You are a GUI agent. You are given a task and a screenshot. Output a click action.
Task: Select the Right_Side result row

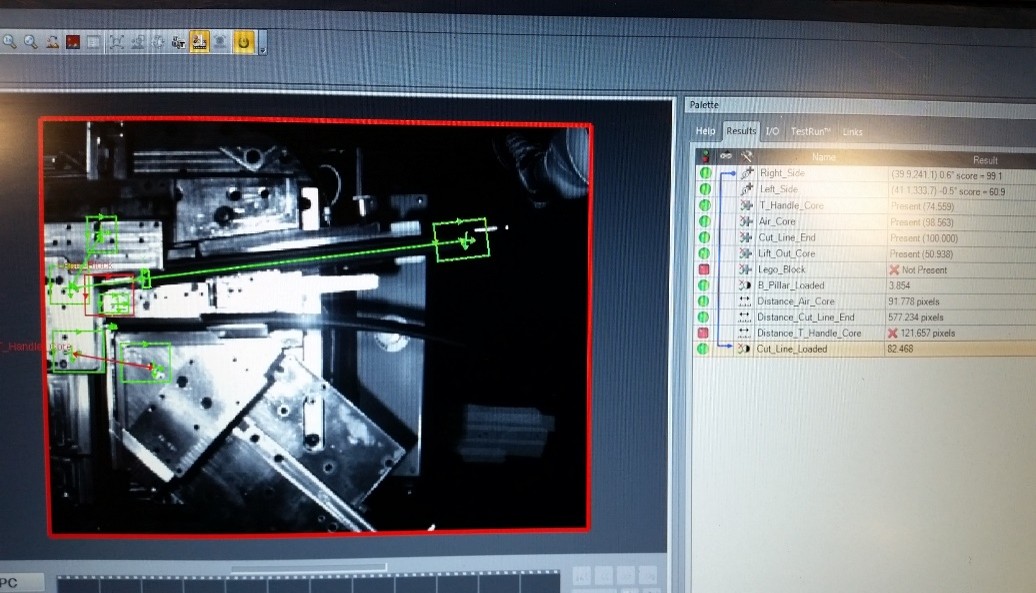tap(781, 173)
